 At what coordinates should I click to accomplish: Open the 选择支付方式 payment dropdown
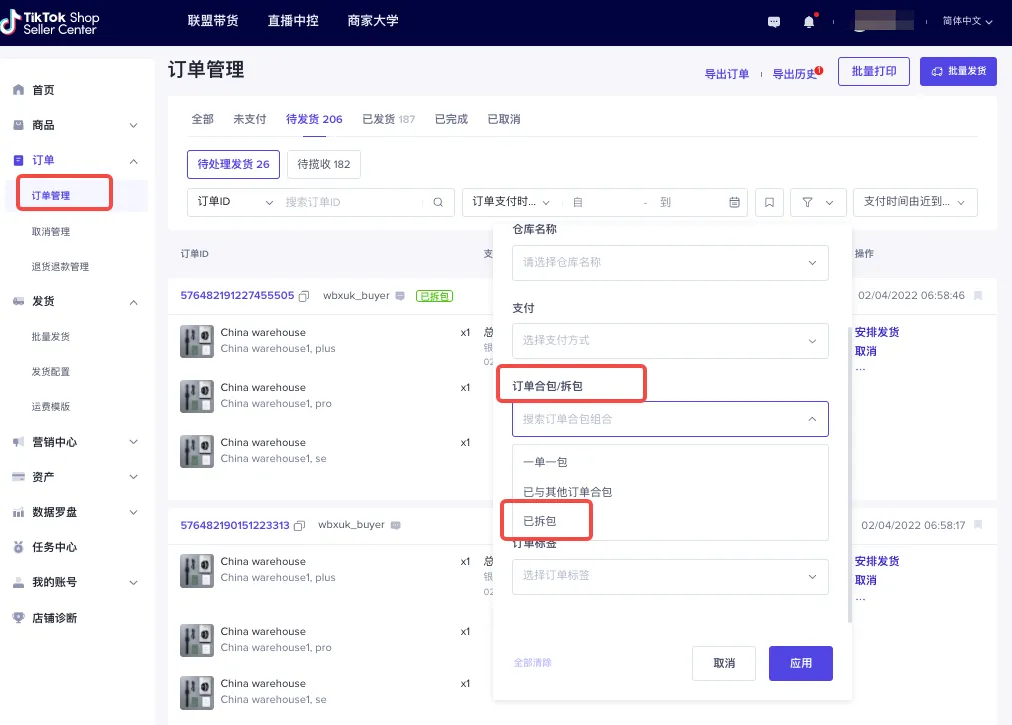pyautogui.click(x=670, y=341)
